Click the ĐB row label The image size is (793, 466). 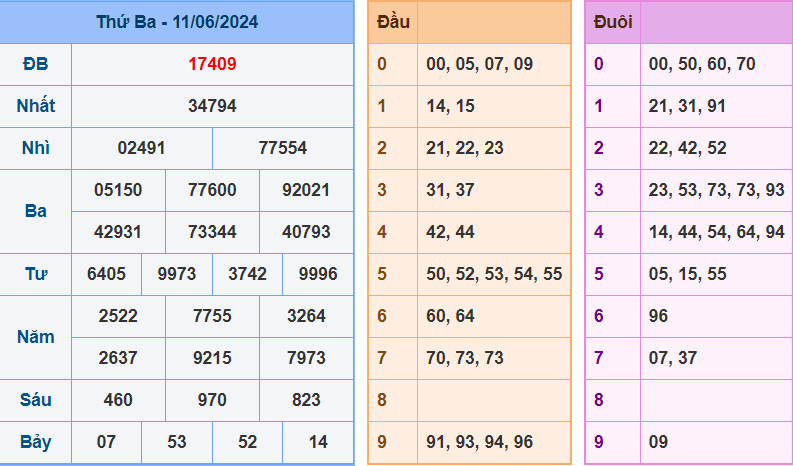click(x=35, y=64)
